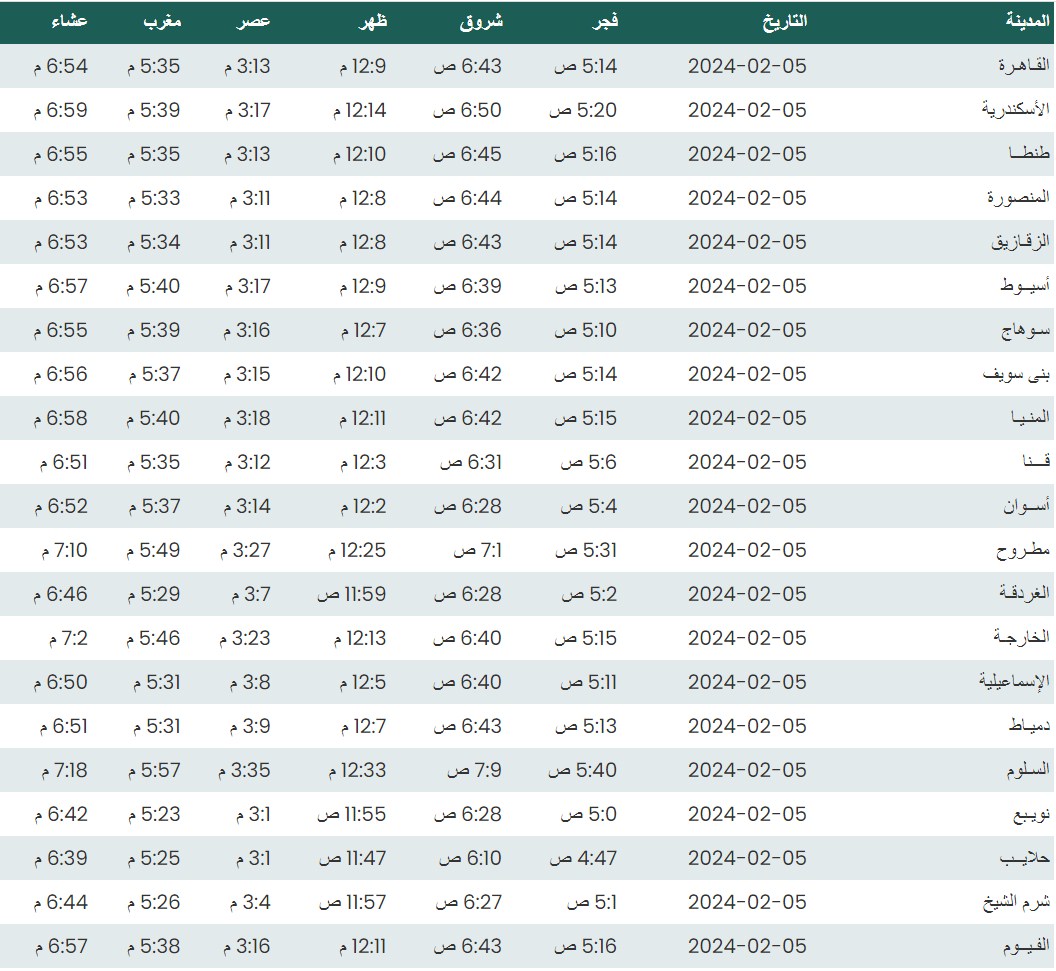Image resolution: width=1056 pixels, height=971 pixels.
Task: Select the Dhuhr time 11:59 ص for الغردقة
Action: [x=352, y=594]
